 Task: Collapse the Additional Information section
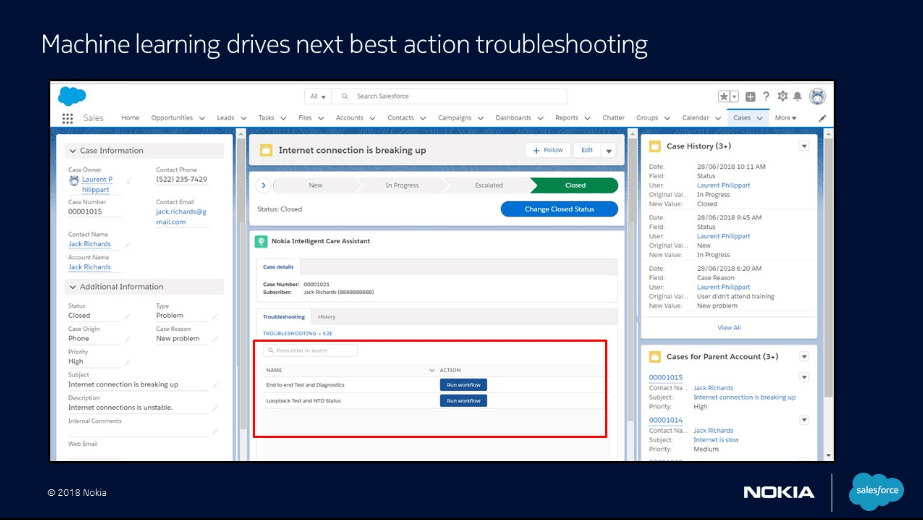[72, 287]
